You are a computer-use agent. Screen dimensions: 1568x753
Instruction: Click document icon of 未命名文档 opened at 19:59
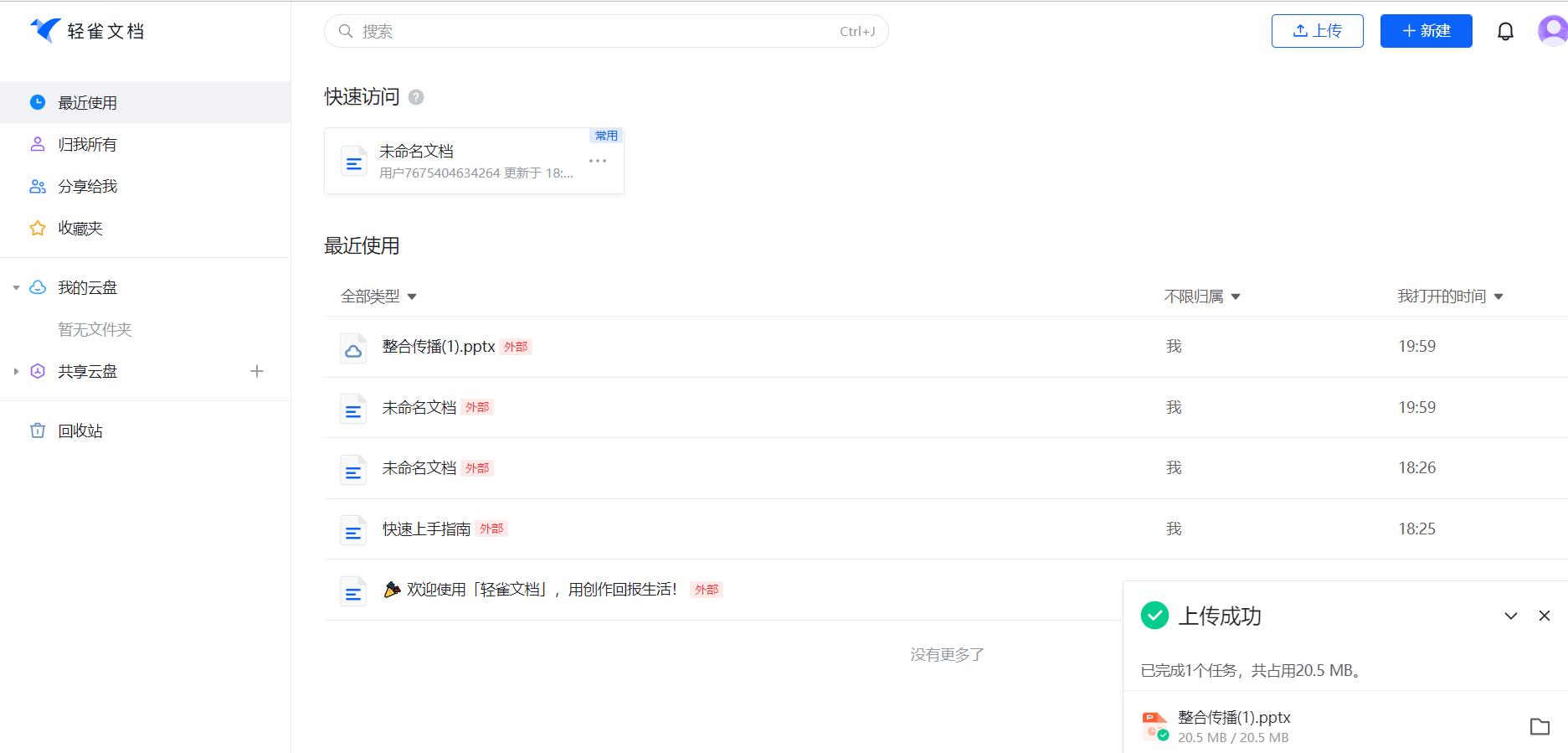tap(353, 409)
